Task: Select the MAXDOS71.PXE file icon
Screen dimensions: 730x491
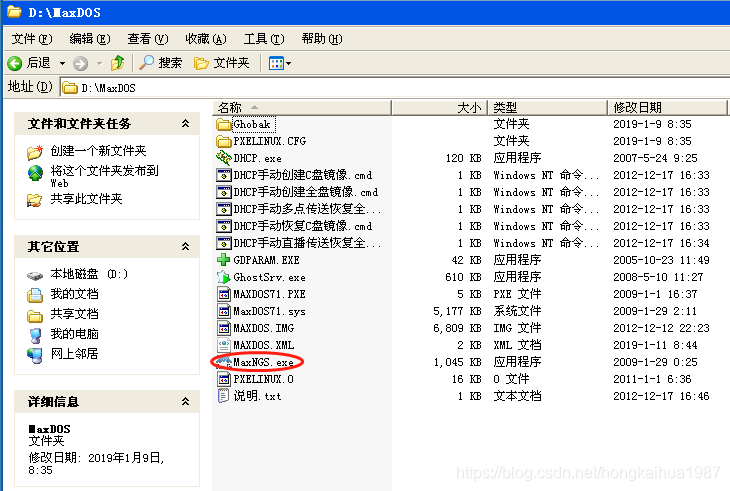Action: [x=224, y=294]
